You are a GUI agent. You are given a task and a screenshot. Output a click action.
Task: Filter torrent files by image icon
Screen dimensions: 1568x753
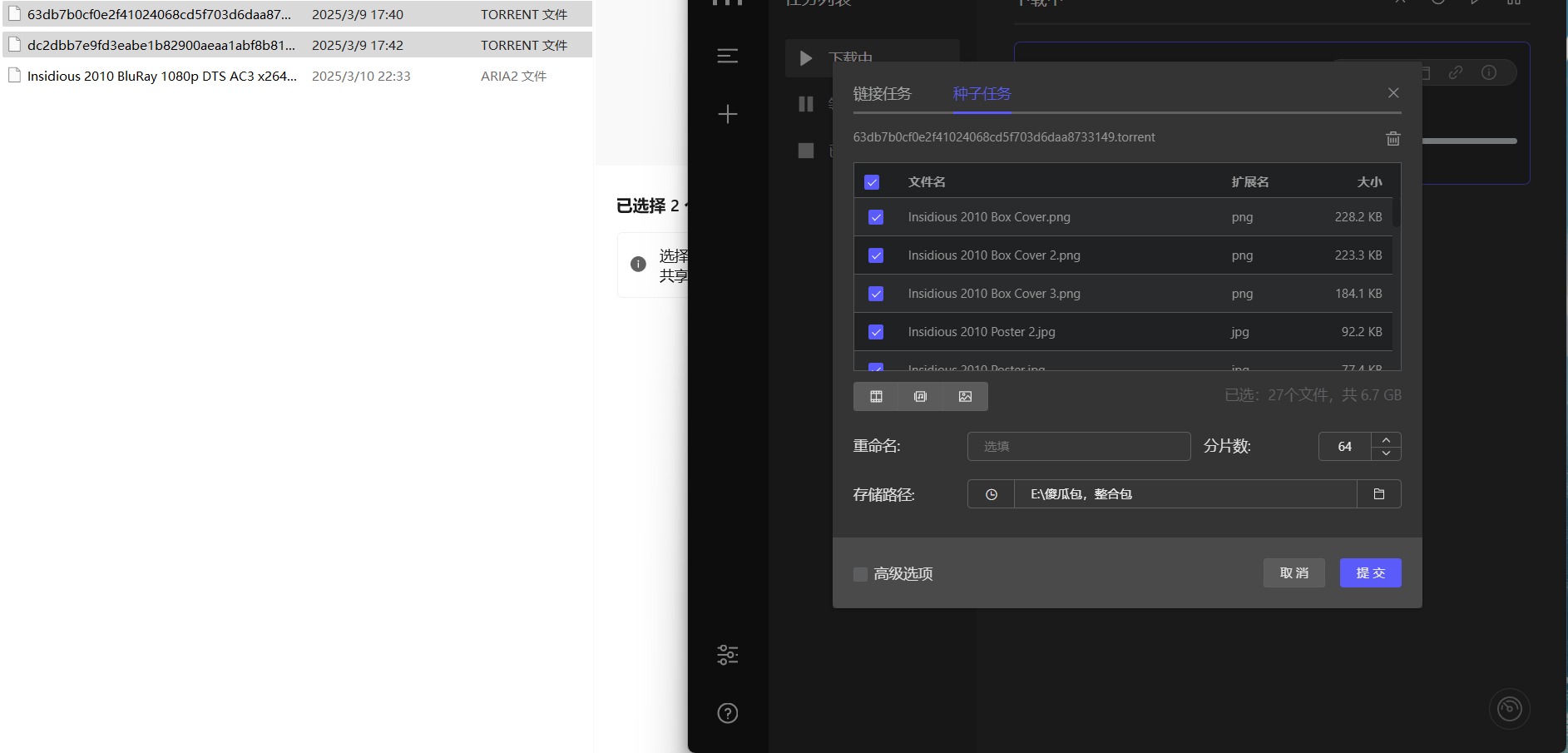965,396
